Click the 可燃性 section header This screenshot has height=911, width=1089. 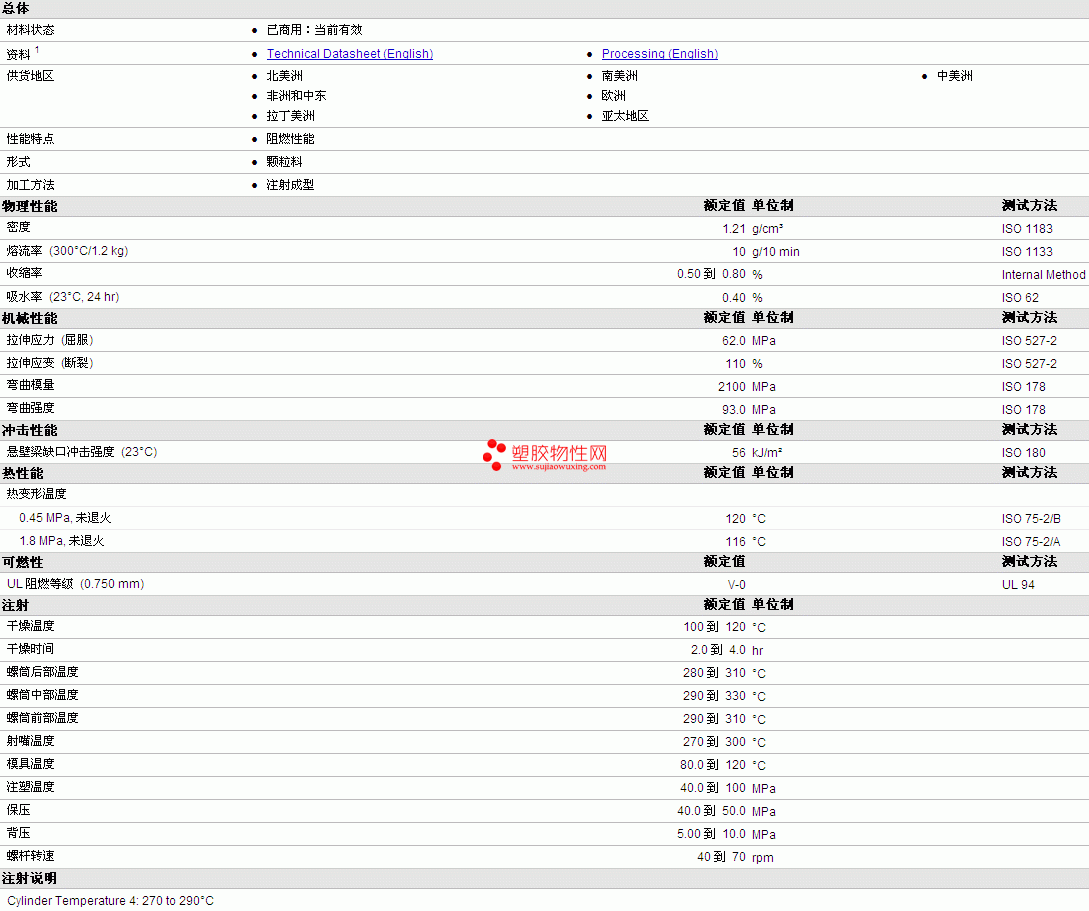(x=23, y=562)
